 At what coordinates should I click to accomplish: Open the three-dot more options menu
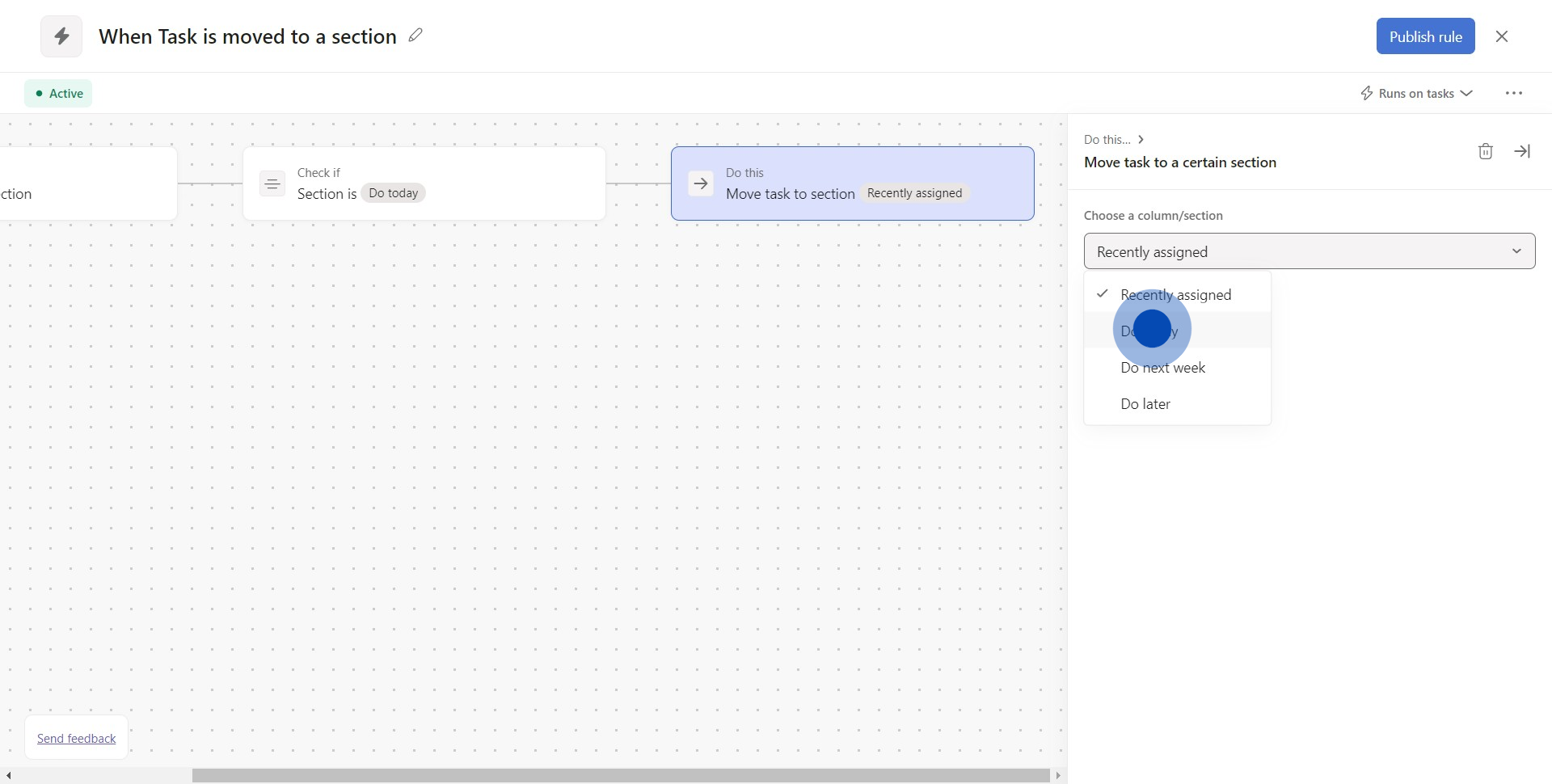point(1513,94)
